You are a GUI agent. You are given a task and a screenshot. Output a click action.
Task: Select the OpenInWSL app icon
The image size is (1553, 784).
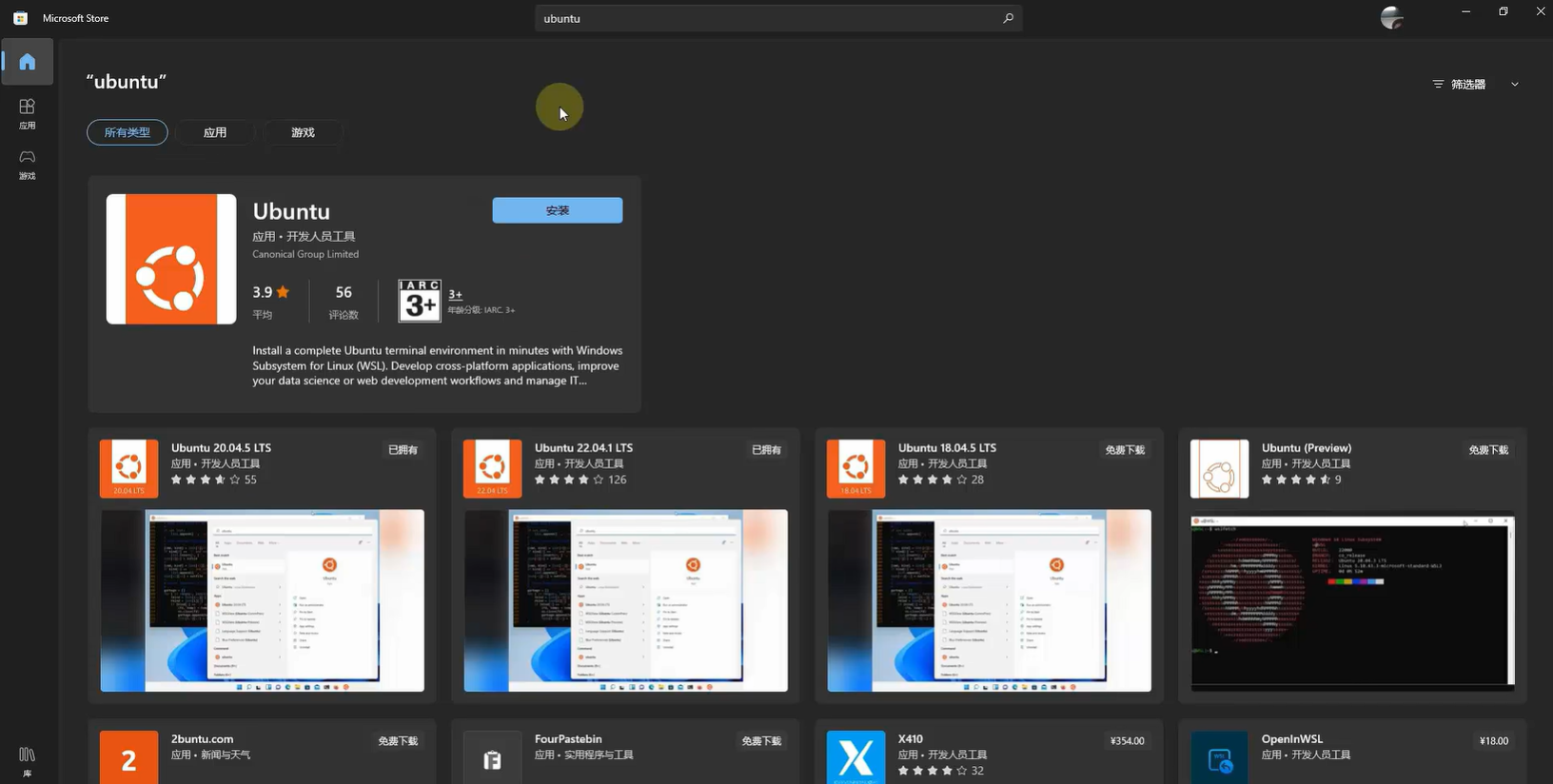tap(1219, 758)
